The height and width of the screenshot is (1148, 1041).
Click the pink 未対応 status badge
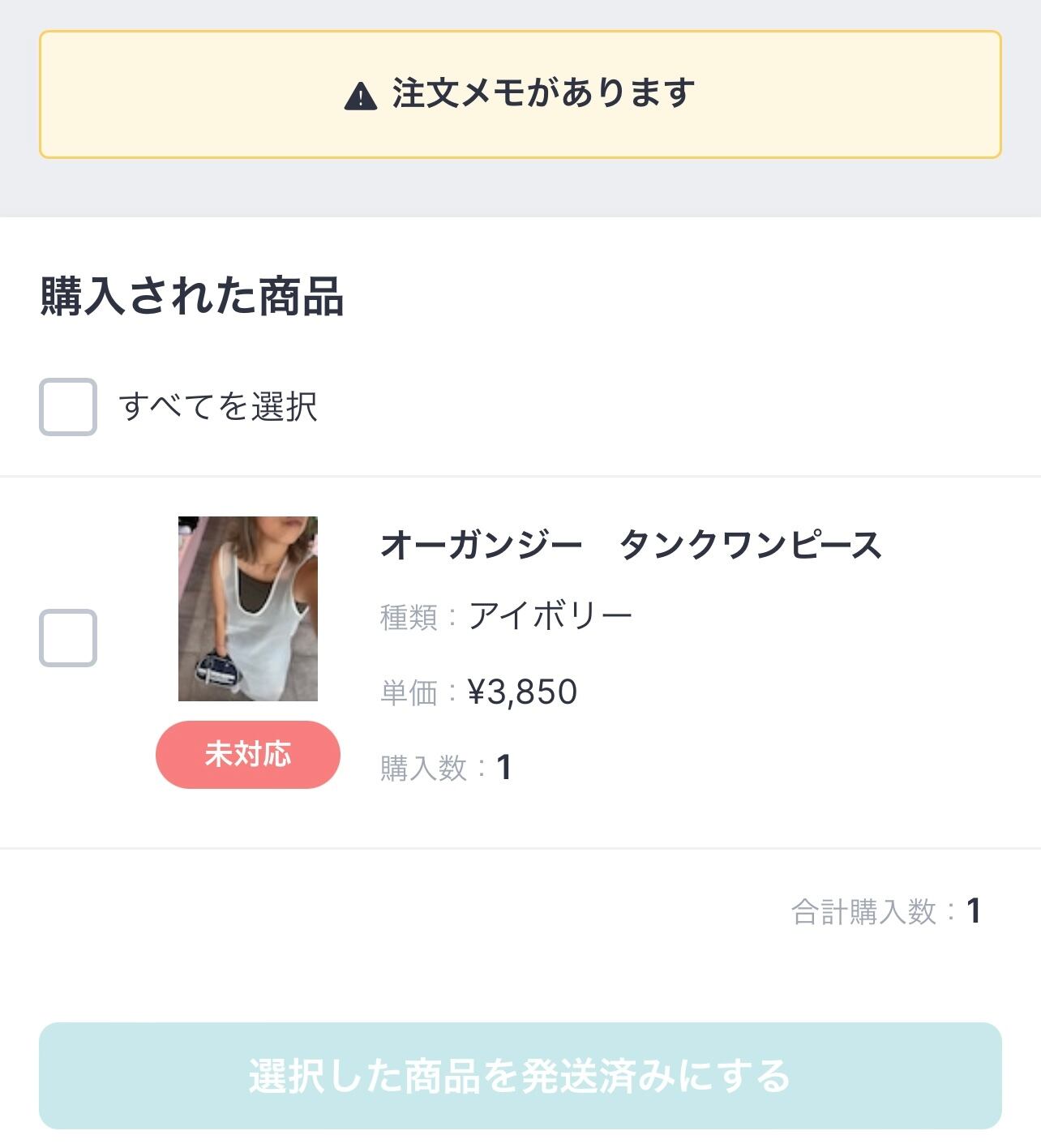coord(248,754)
